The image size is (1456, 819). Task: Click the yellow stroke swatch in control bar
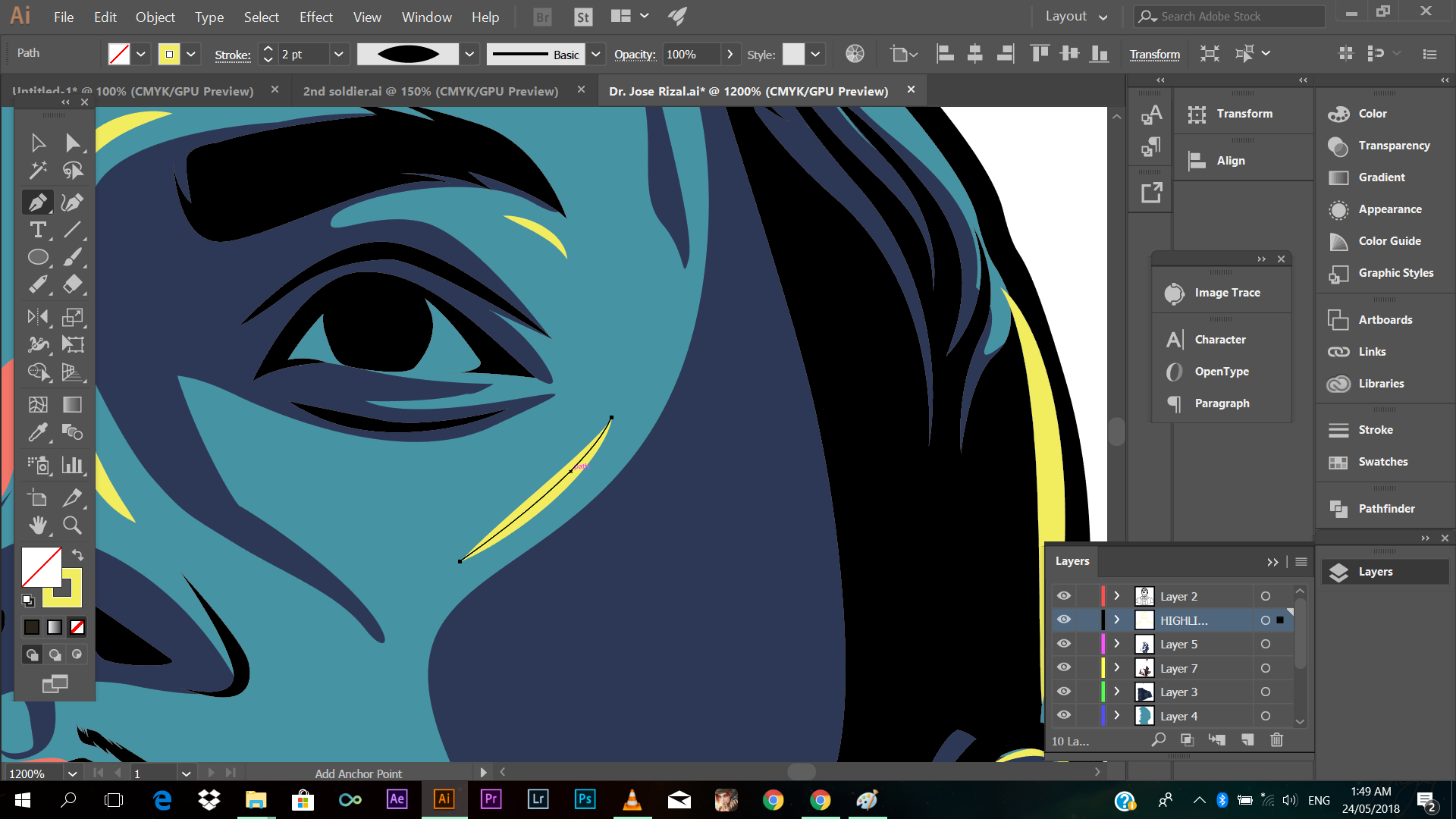[x=169, y=54]
